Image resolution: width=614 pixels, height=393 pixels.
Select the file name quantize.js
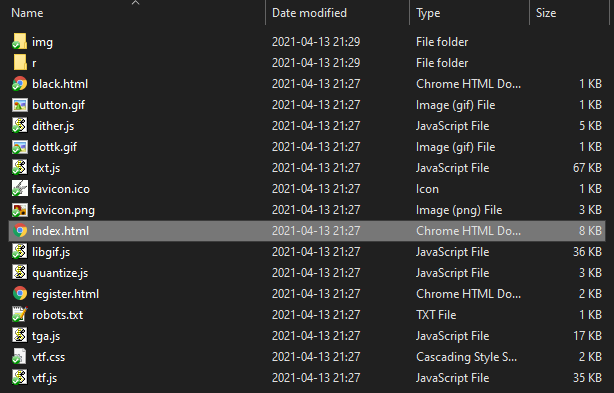pyautogui.click(x=60, y=273)
